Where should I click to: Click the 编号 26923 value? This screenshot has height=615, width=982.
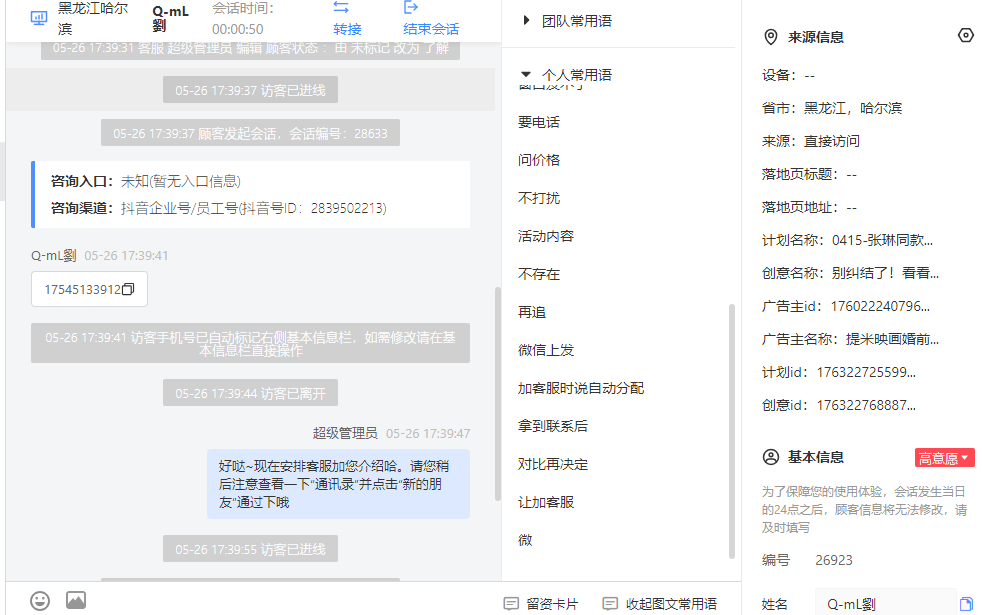[x=834, y=561]
